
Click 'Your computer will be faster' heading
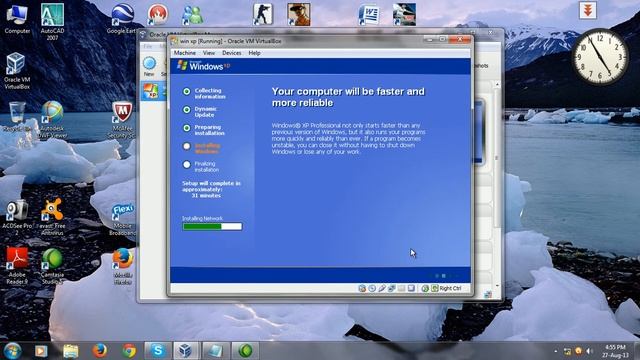pyautogui.click(x=348, y=97)
